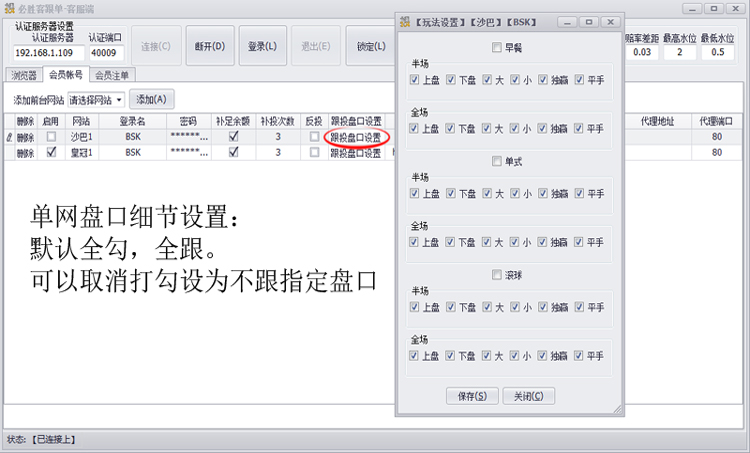
Task: Uncheck 独赢 under 单式 全场
Action: (542, 242)
